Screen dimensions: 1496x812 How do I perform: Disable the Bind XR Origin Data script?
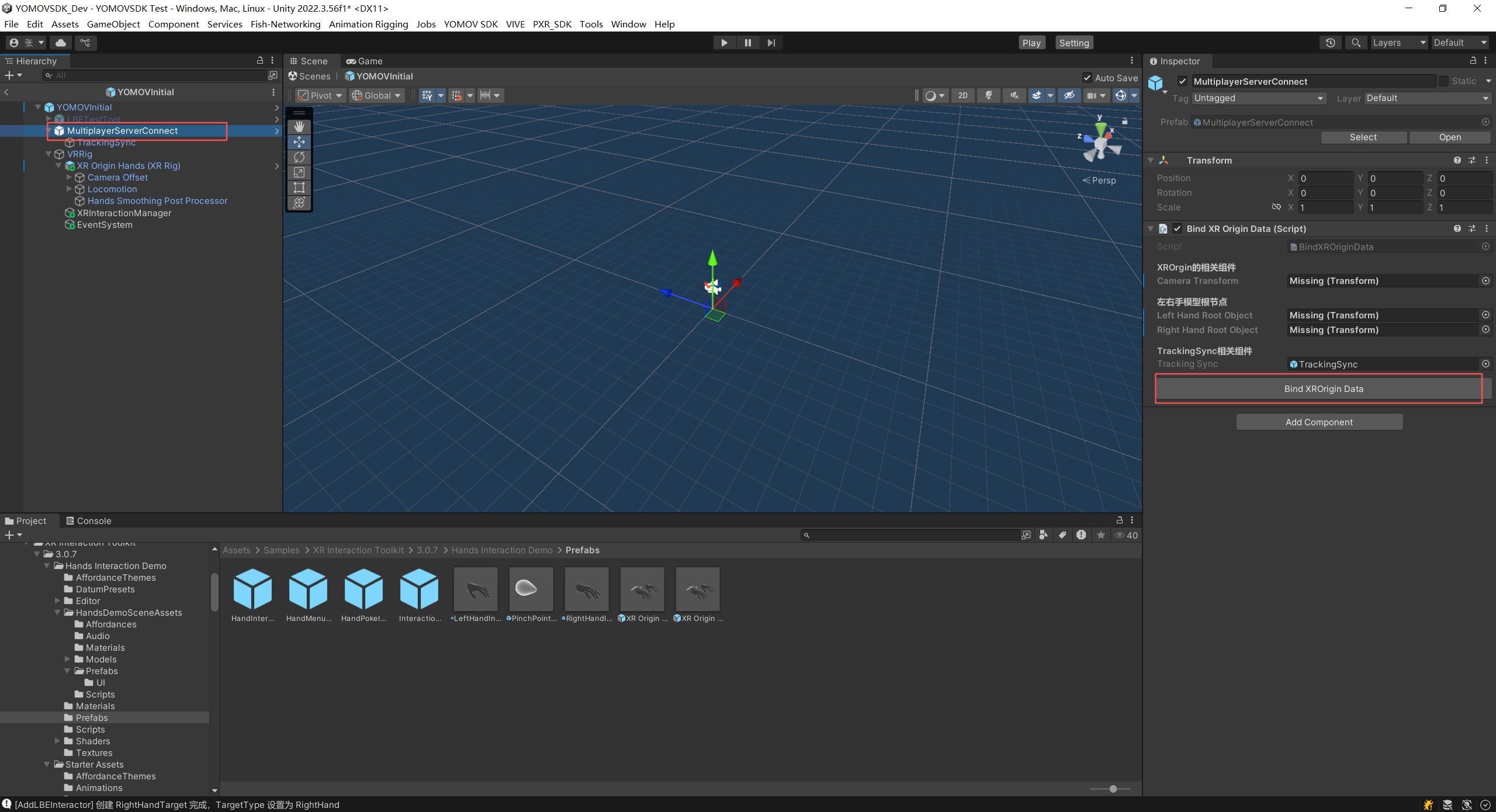1178,229
